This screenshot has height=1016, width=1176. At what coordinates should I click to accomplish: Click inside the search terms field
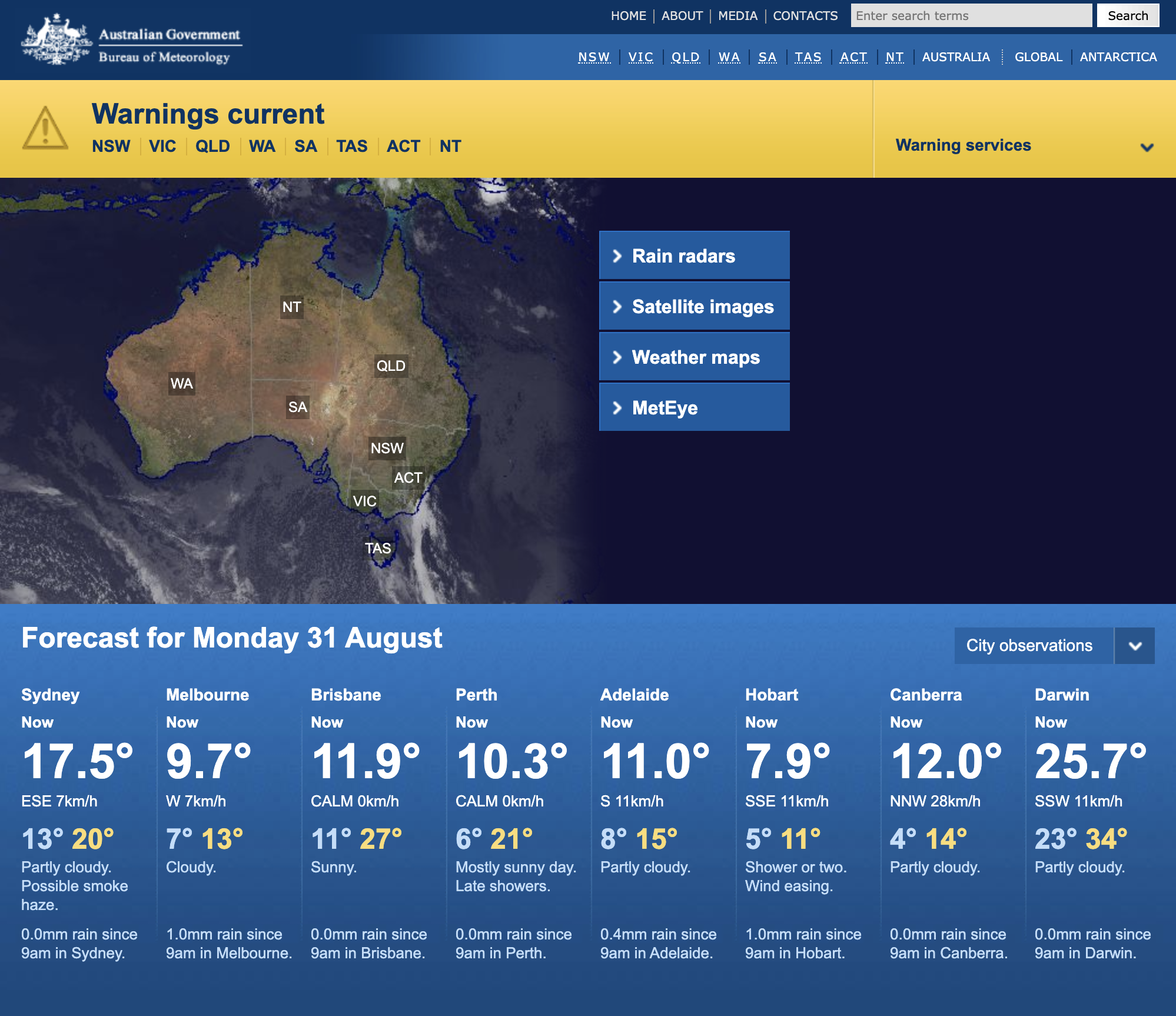coord(971,15)
